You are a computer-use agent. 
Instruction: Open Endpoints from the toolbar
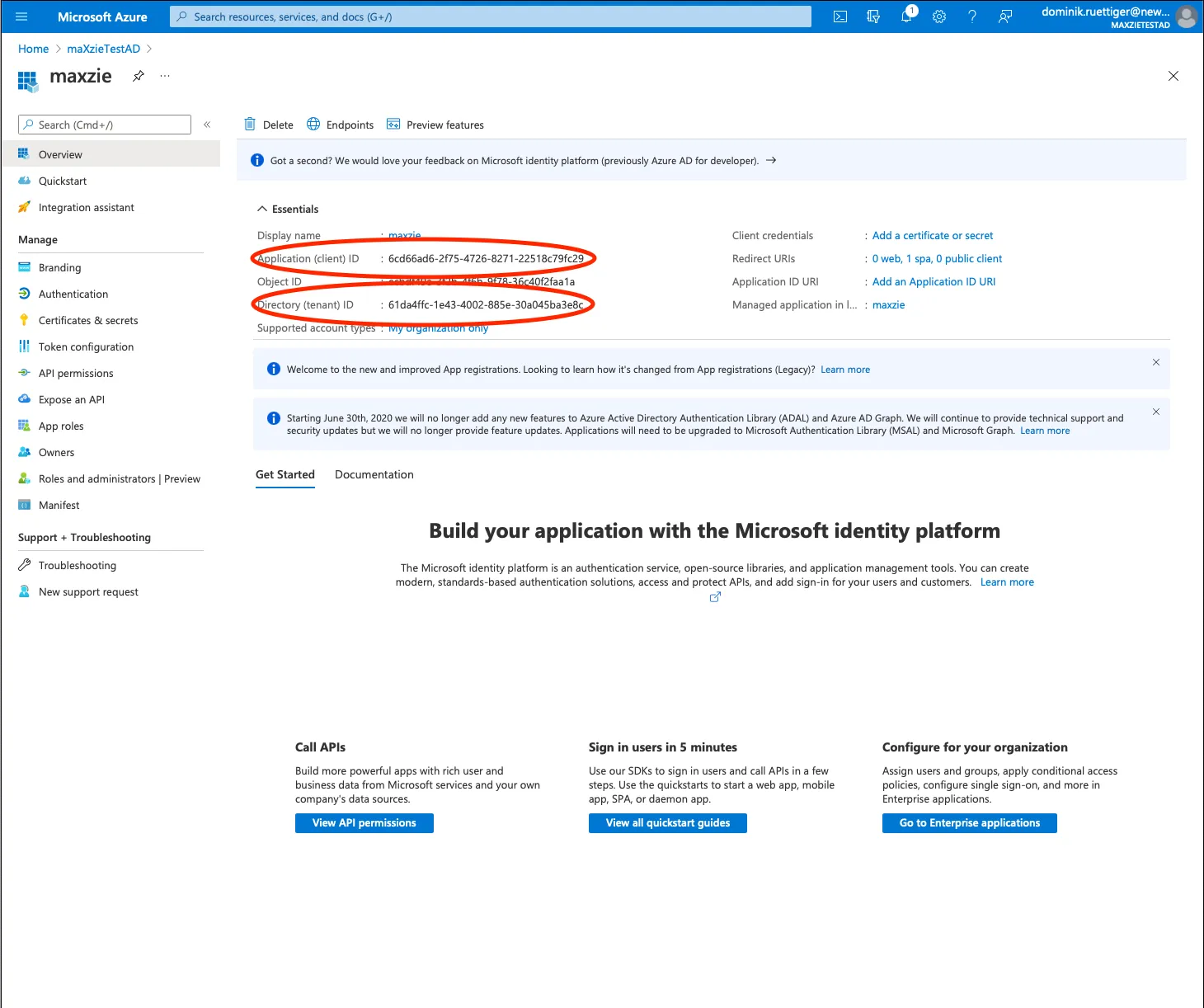pyautogui.click(x=340, y=125)
